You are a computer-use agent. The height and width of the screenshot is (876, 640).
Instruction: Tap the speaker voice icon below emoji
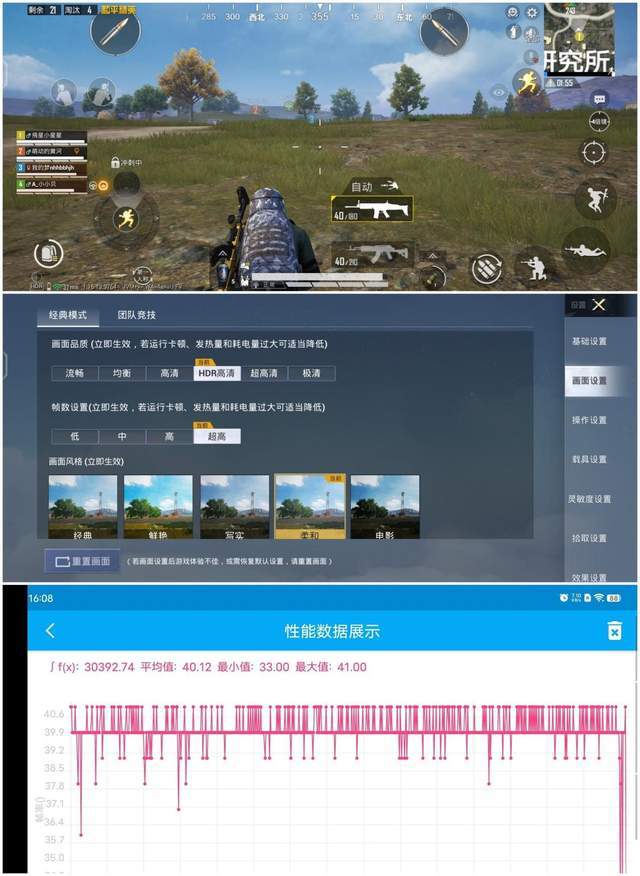[513, 31]
